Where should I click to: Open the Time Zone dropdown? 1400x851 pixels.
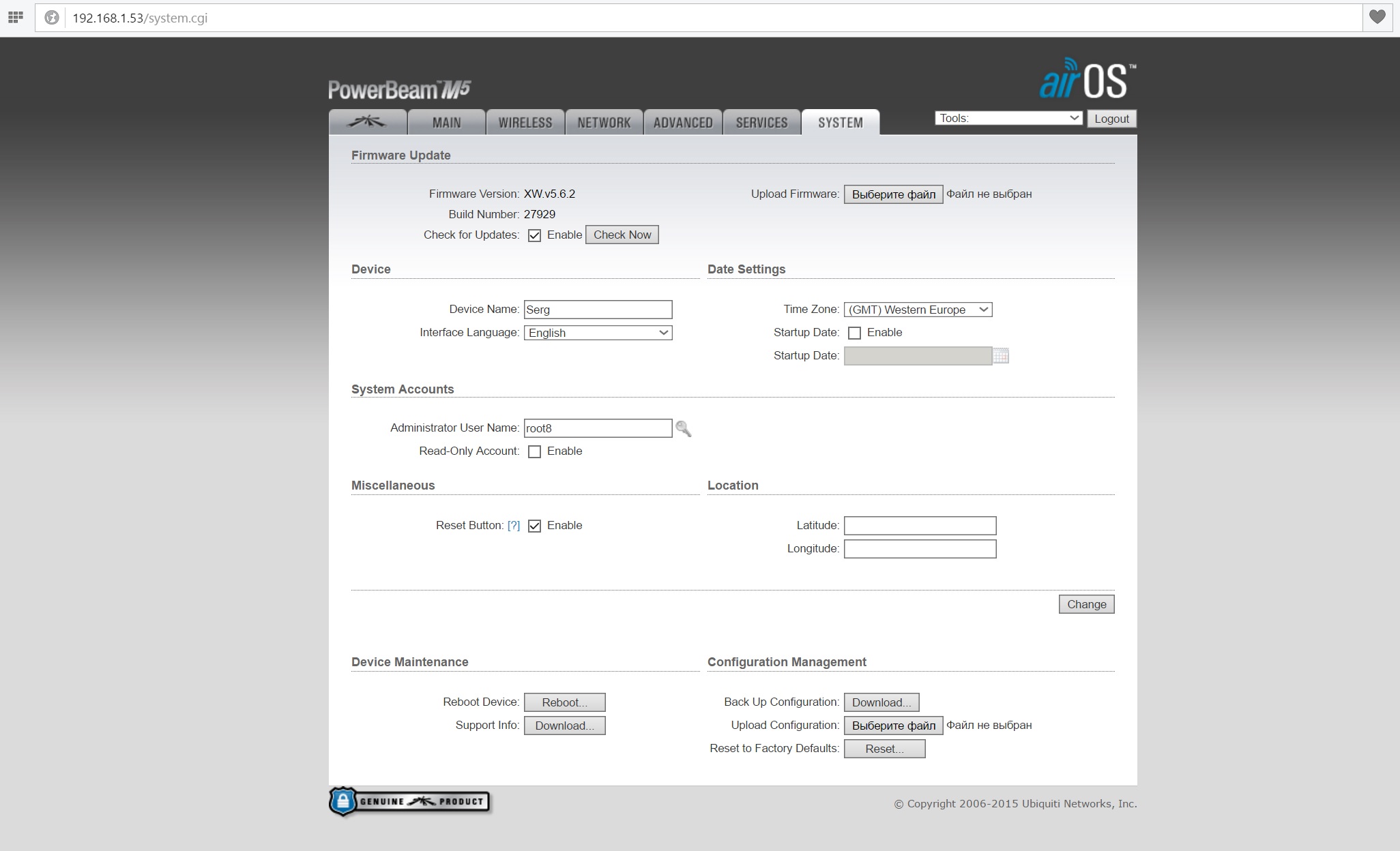coord(918,310)
